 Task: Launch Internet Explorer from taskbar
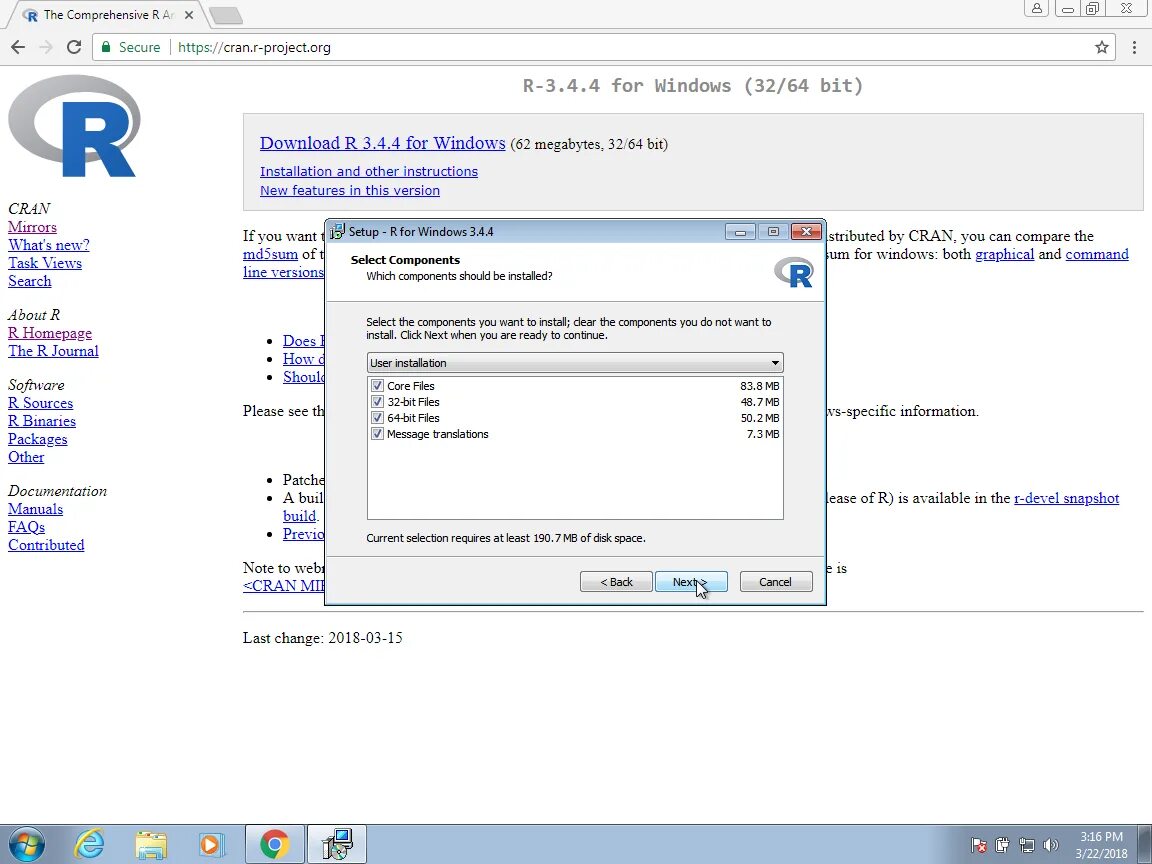(89, 844)
